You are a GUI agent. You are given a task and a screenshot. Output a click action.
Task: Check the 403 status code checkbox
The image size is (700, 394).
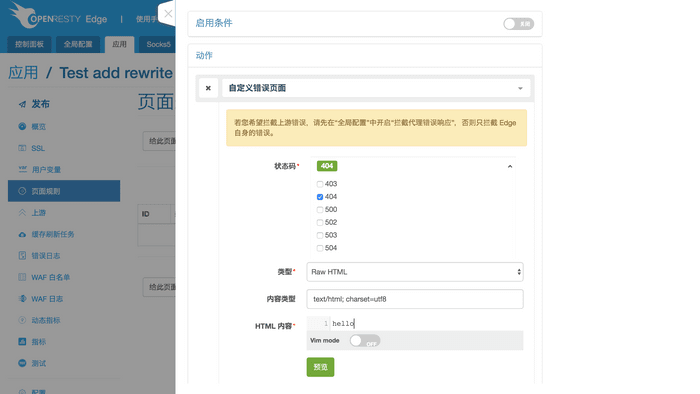pyautogui.click(x=320, y=184)
